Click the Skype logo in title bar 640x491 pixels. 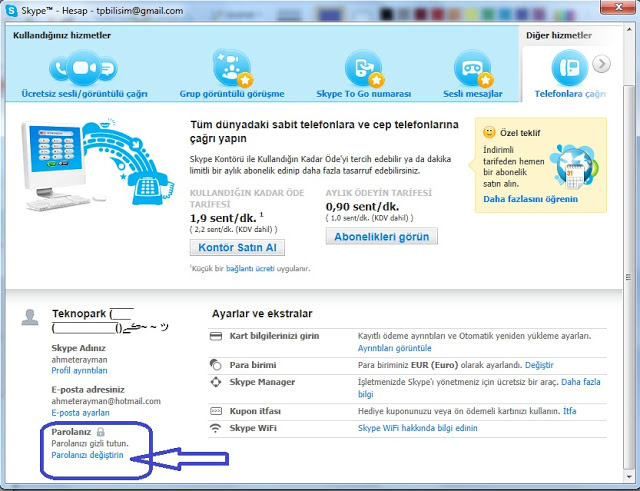(11, 10)
